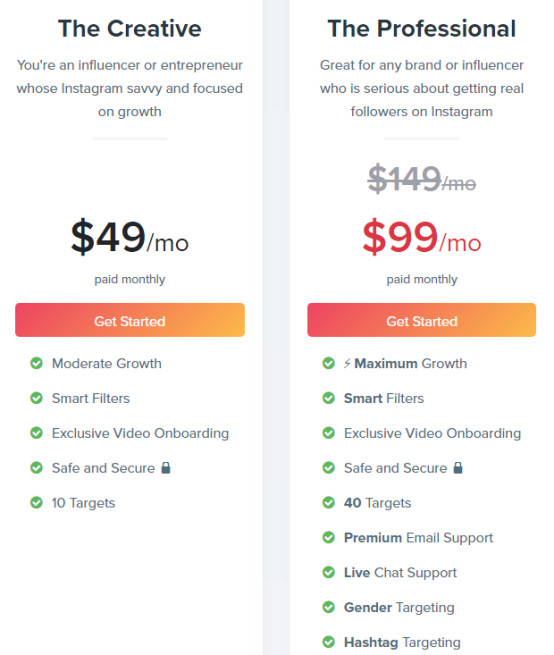Viewport: 554px width, 655px height.
Task: Click checkmark next to 40 Targets
Action: 328,502
